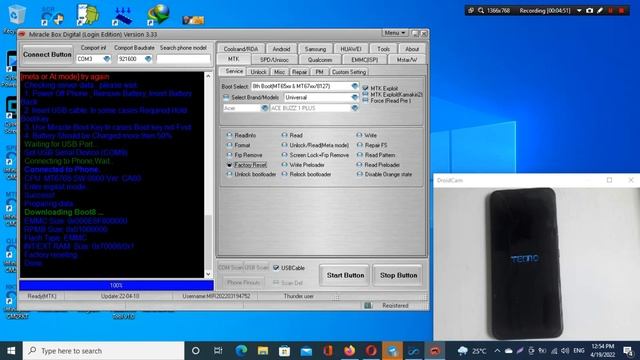The height and width of the screenshot is (360, 640).
Task: Open the Boot Select dropdown
Action: (355, 86)
